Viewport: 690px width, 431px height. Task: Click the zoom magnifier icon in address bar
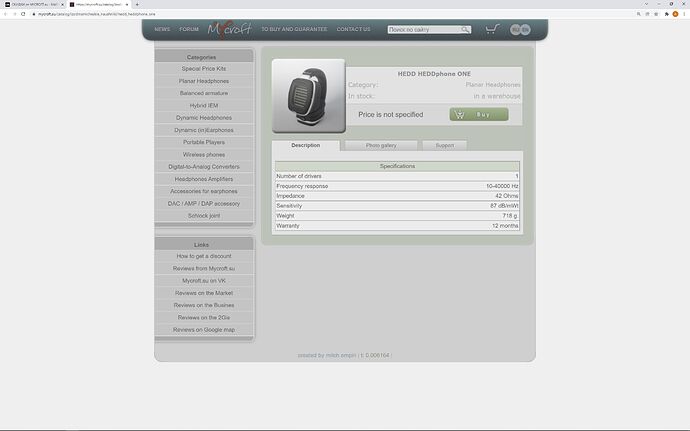[x=639, y=14]
